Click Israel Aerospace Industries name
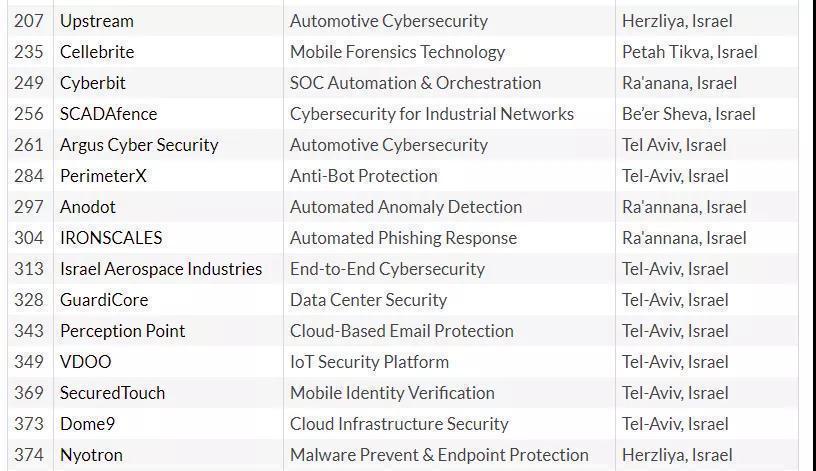 click(161, 269)
